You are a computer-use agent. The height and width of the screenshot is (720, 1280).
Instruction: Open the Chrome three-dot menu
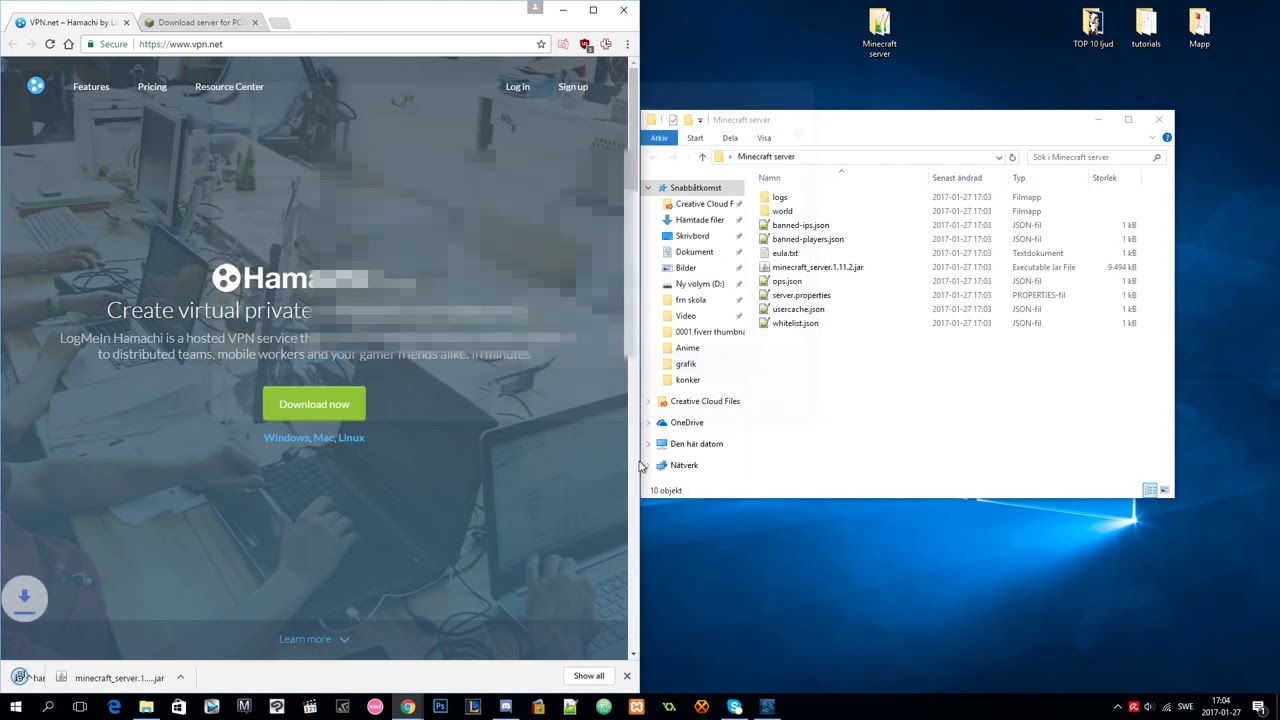pos(627,44)
